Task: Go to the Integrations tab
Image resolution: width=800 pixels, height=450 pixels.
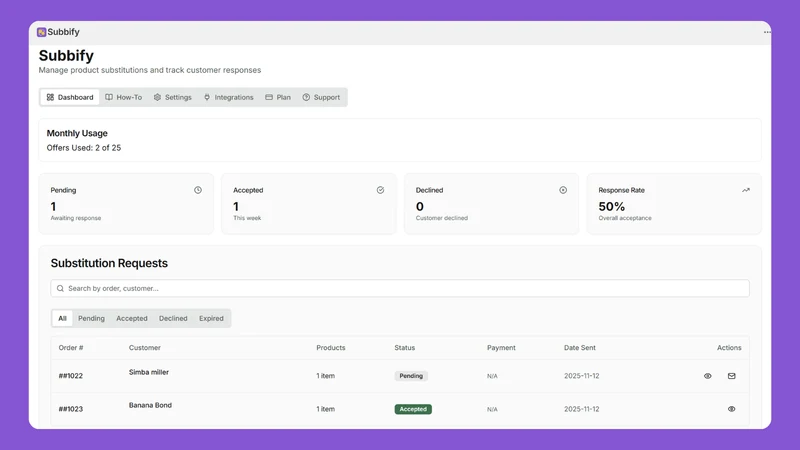Action: click(228, 97)
